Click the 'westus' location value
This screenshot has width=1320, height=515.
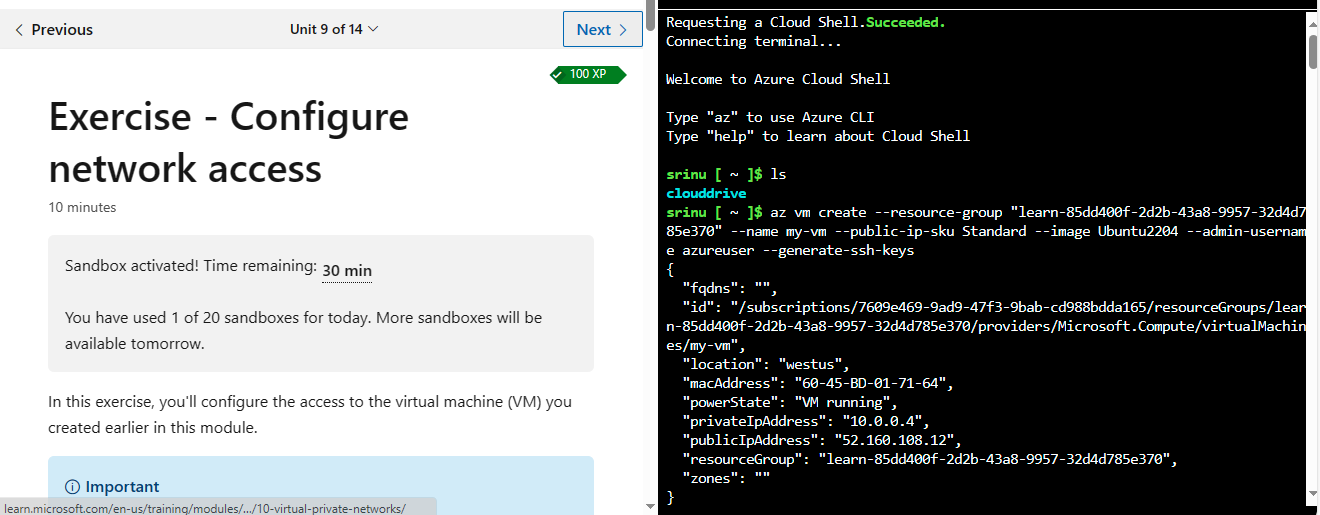[812, 364]
